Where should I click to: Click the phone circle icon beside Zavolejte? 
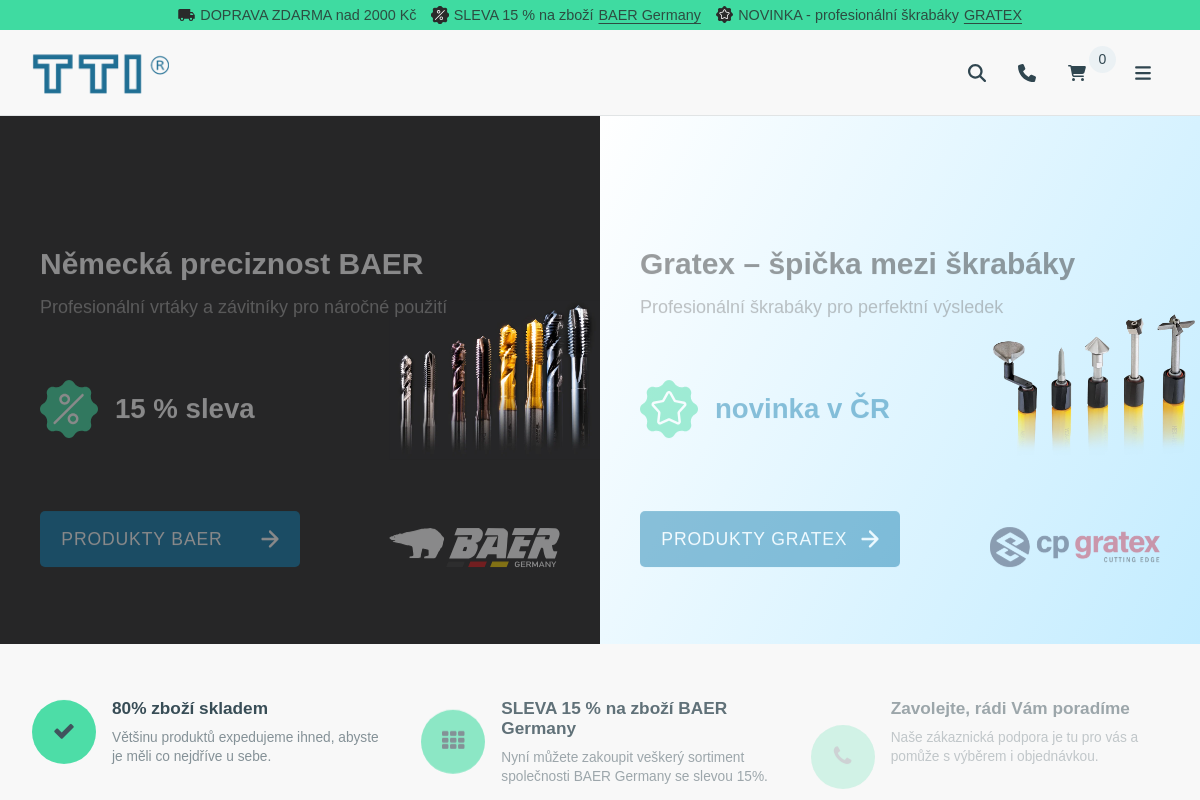(x=843, y=756)
